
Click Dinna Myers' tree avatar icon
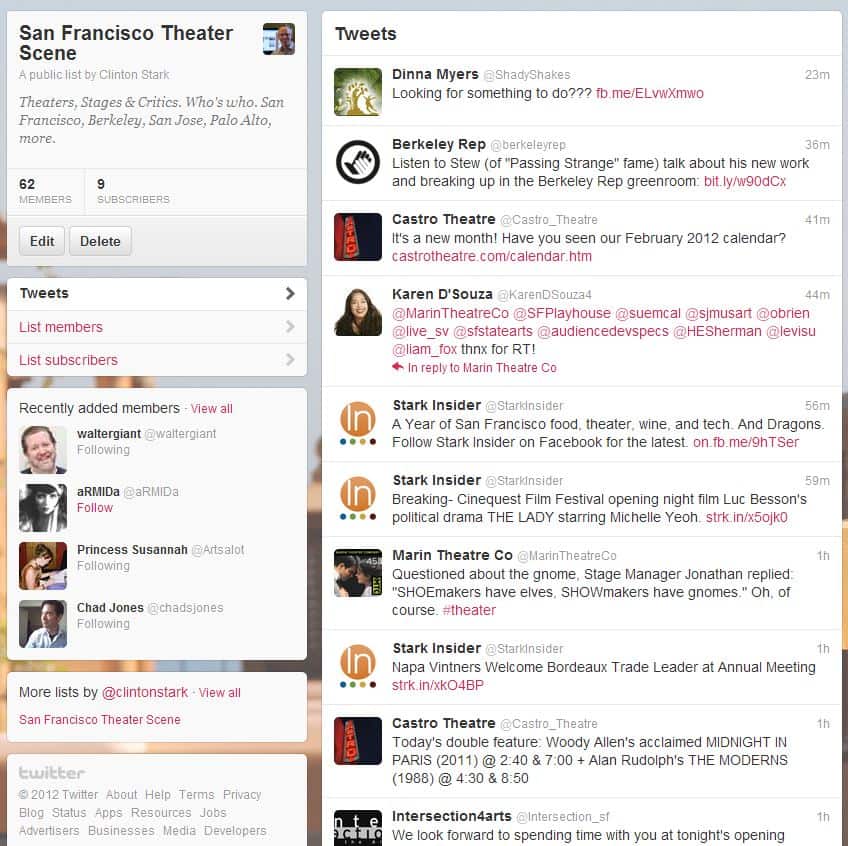coord(357,92)
